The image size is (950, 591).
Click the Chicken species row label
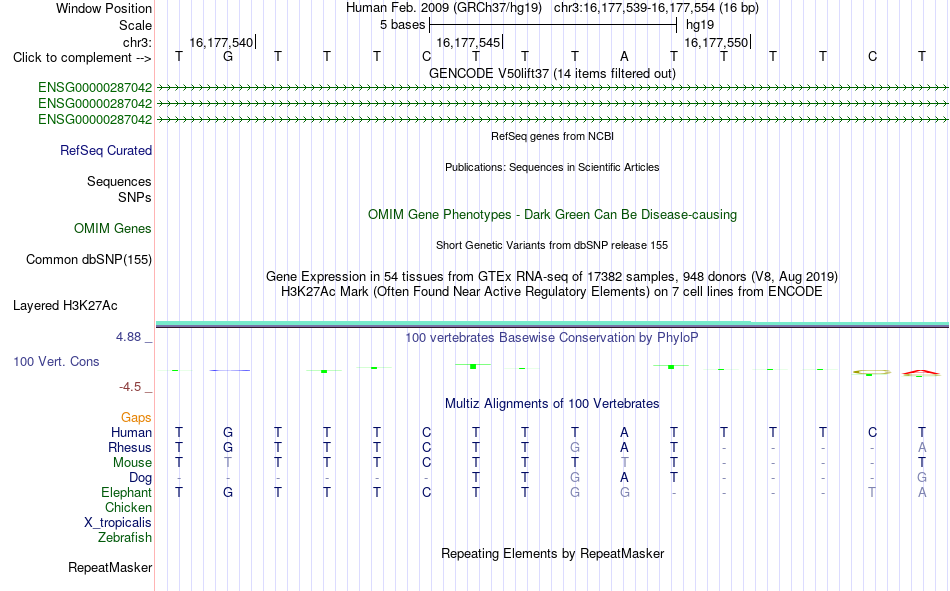[128, 507]
